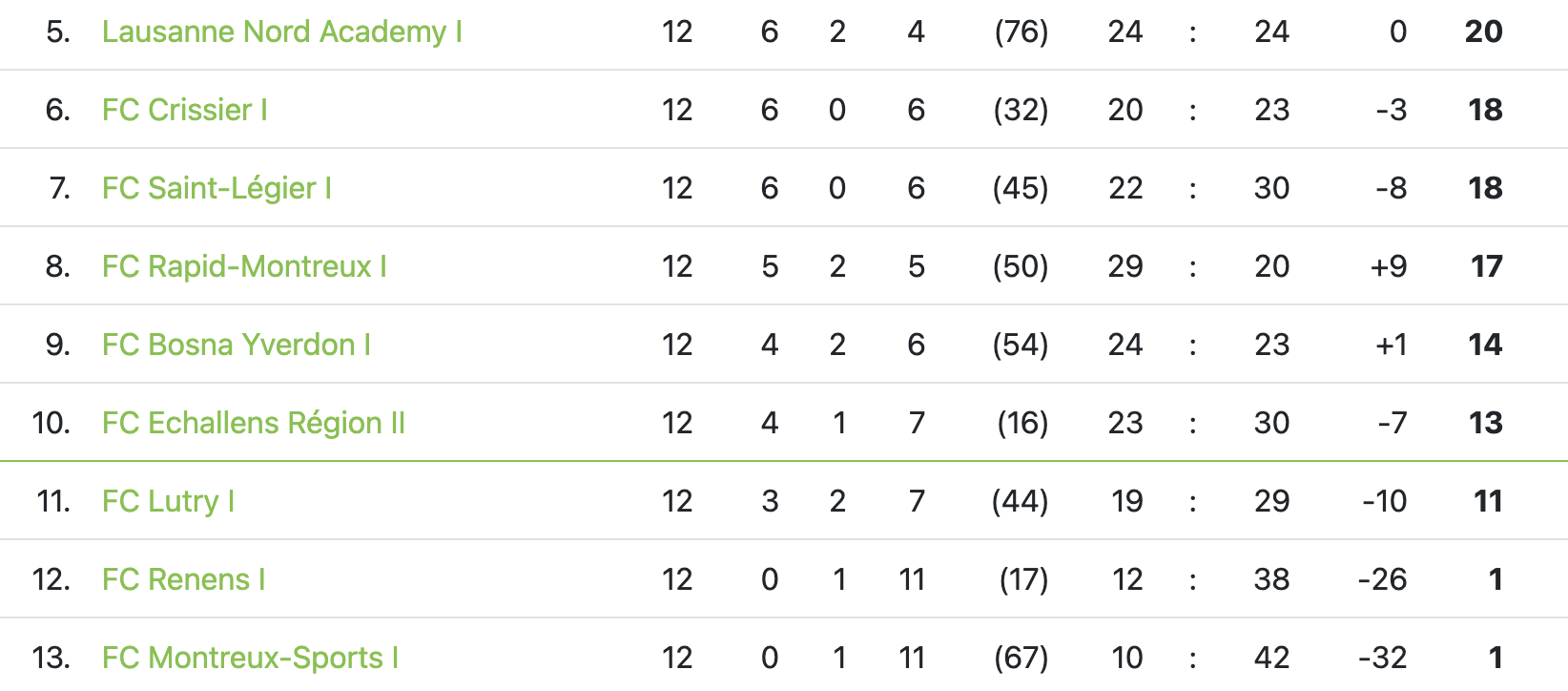Image resolution: width=1568 pixels, height=691 pixels.
Task: Click the 14 points for Bosna Yverdon
Action: 1485,345
